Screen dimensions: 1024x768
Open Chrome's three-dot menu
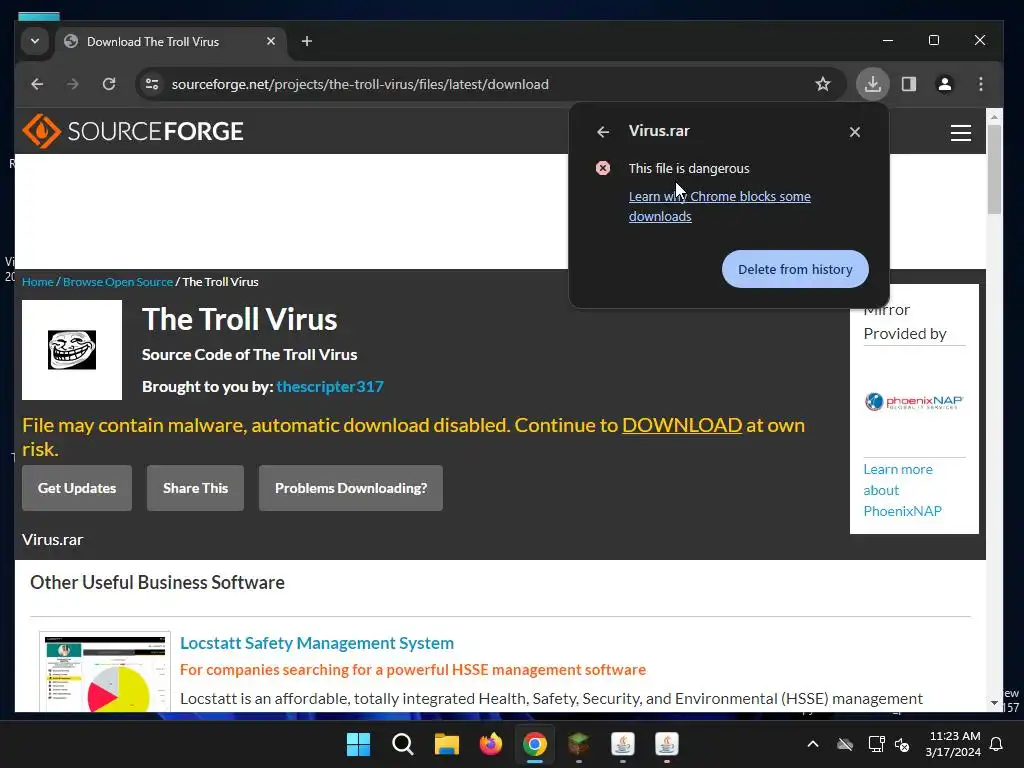(981, 84)
